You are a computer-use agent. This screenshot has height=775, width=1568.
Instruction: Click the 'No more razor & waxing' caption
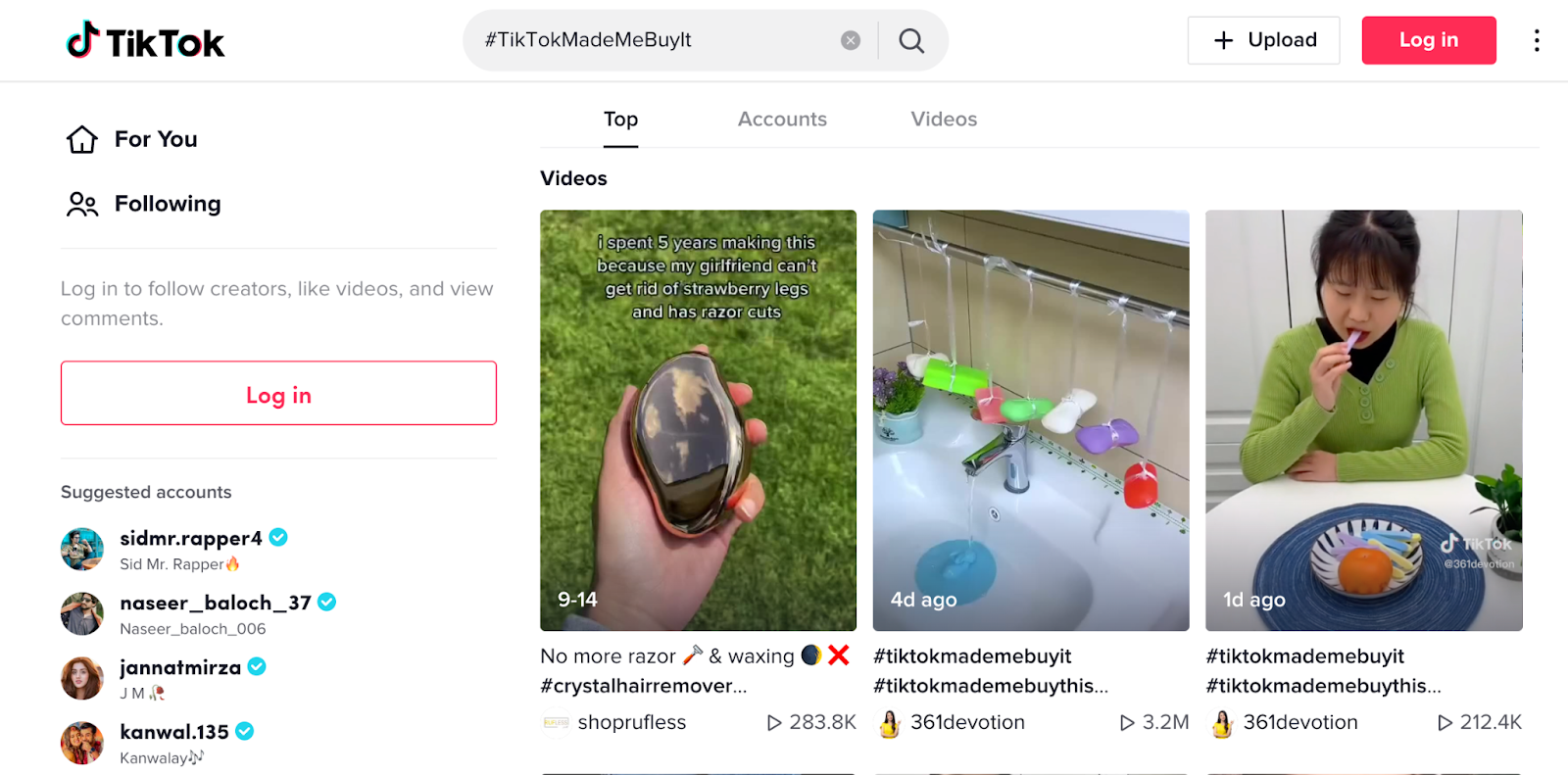[694, 655]
